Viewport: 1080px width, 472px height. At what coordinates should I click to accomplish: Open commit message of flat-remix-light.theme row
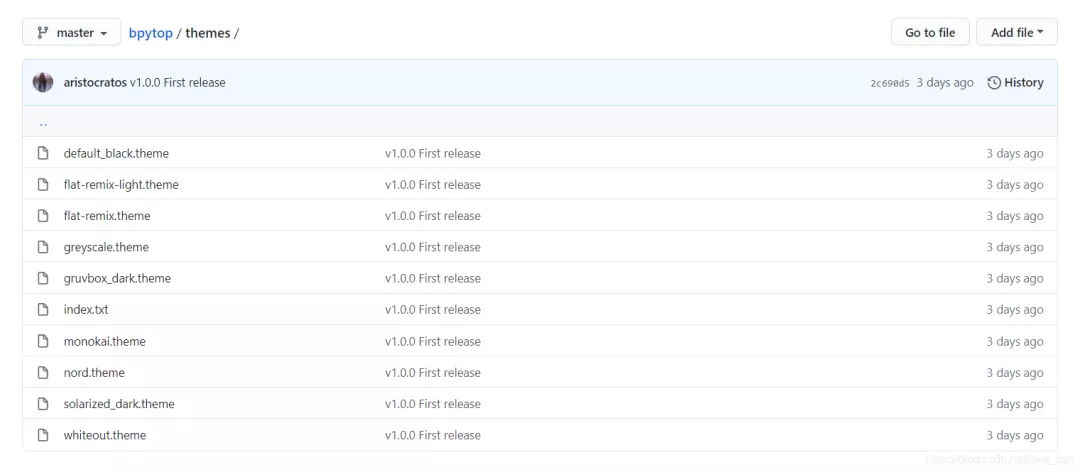tap(433, 185)
